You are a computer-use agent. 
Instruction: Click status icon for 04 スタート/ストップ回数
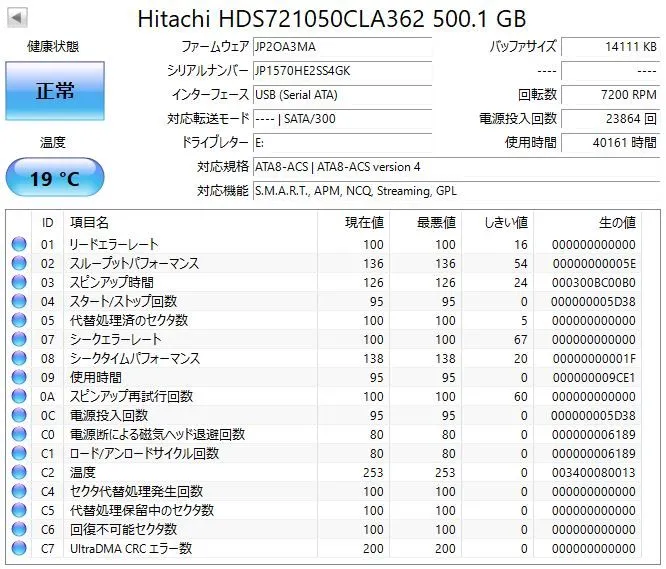point(19,301)
